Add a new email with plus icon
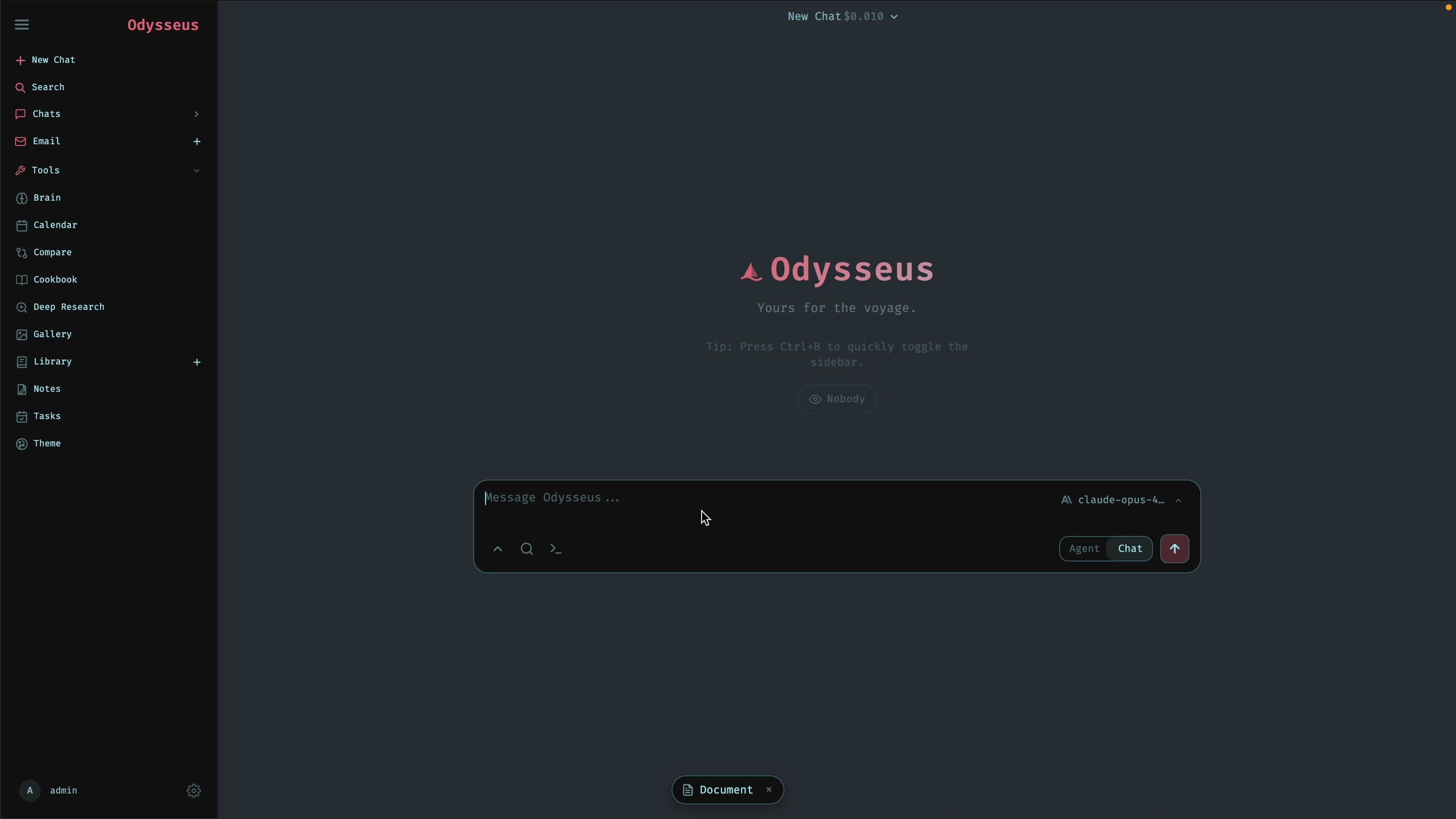Image resolution: width=1456 pixels, height=819 pixels. (197, 142)
